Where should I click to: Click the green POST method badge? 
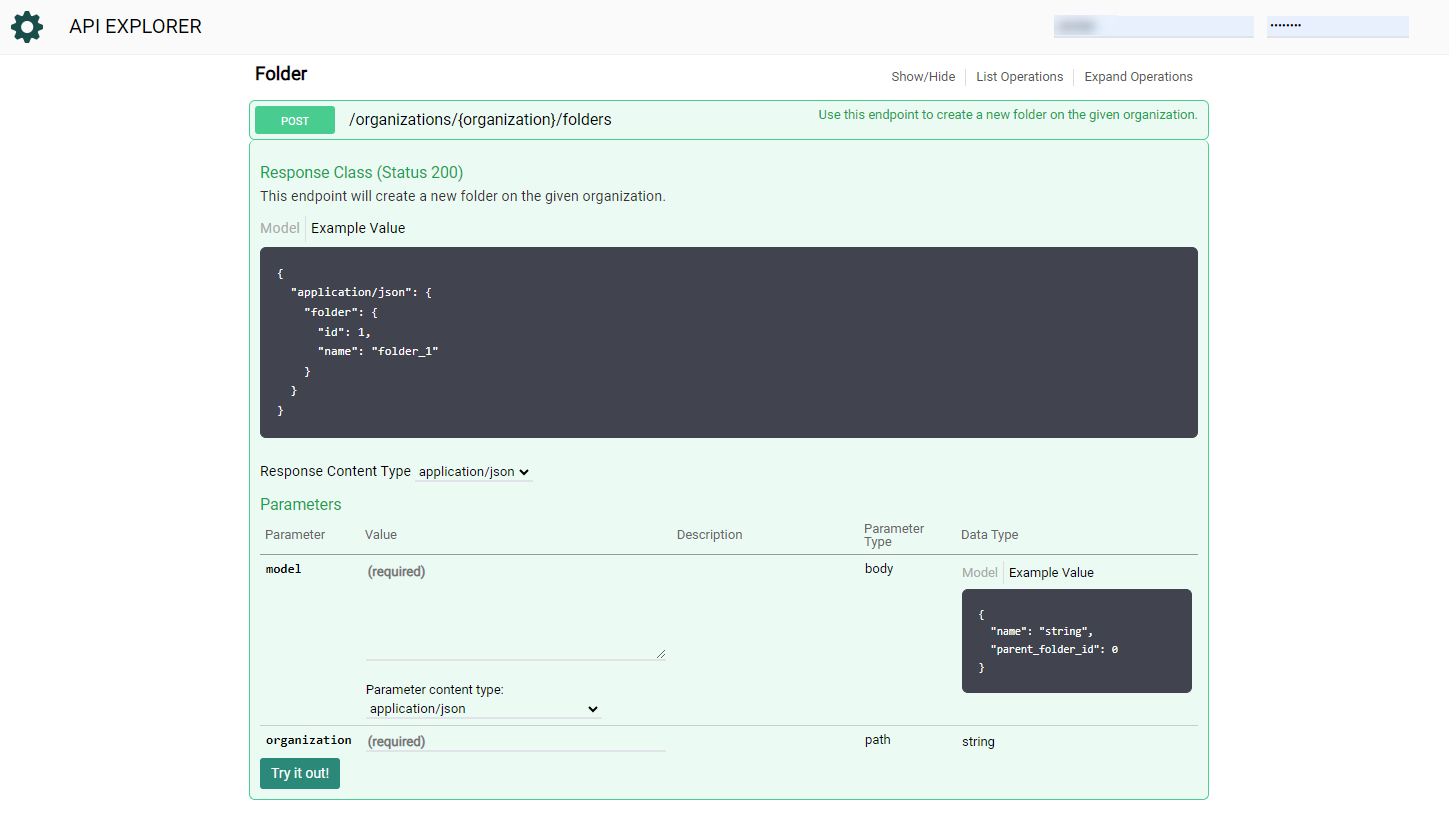295,120
